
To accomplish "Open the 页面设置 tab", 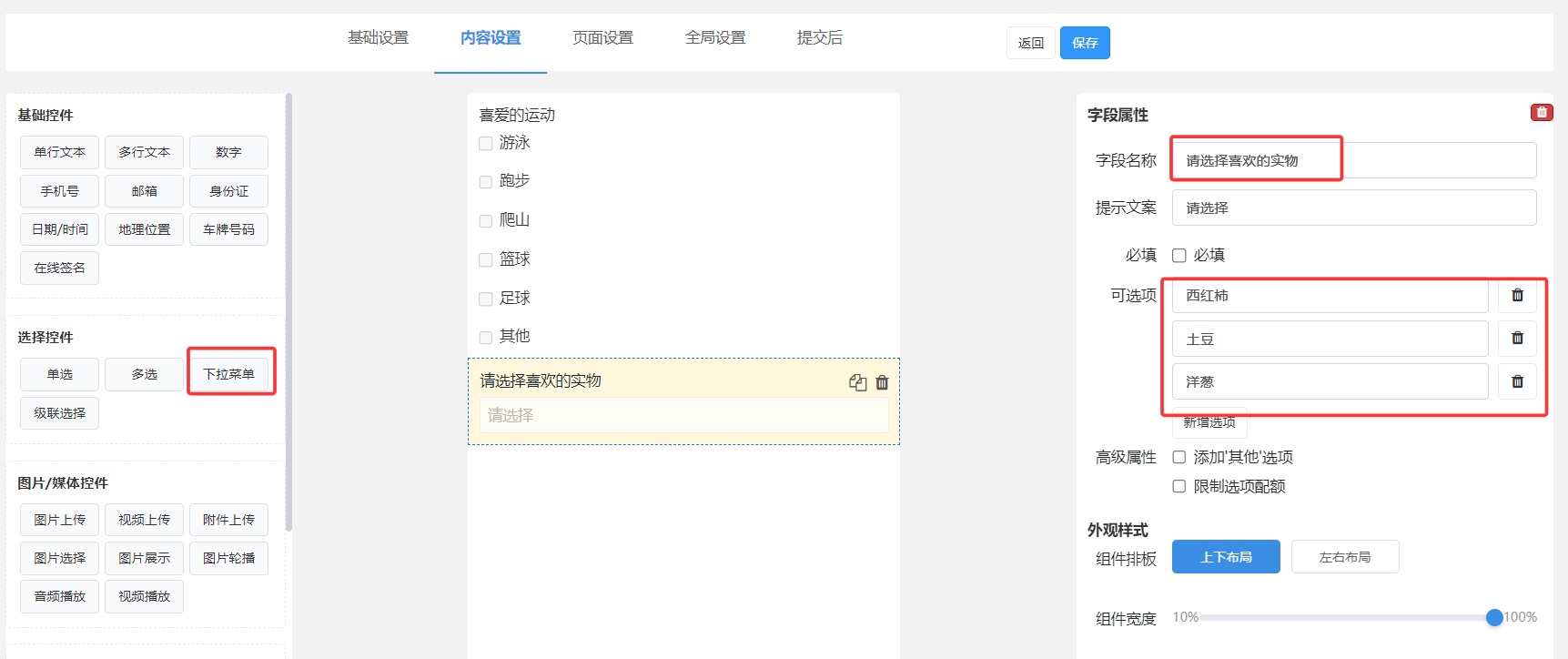I will click(x=602, y=38).
